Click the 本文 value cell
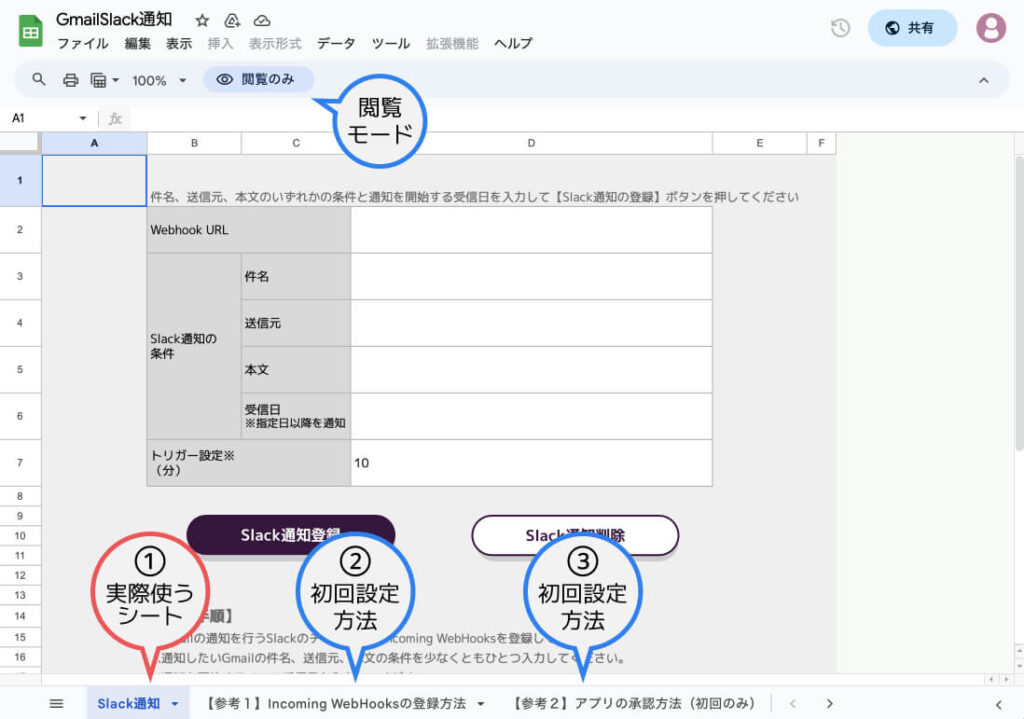This screenshot has width=1024, height=719. click(x=532, y=370)
